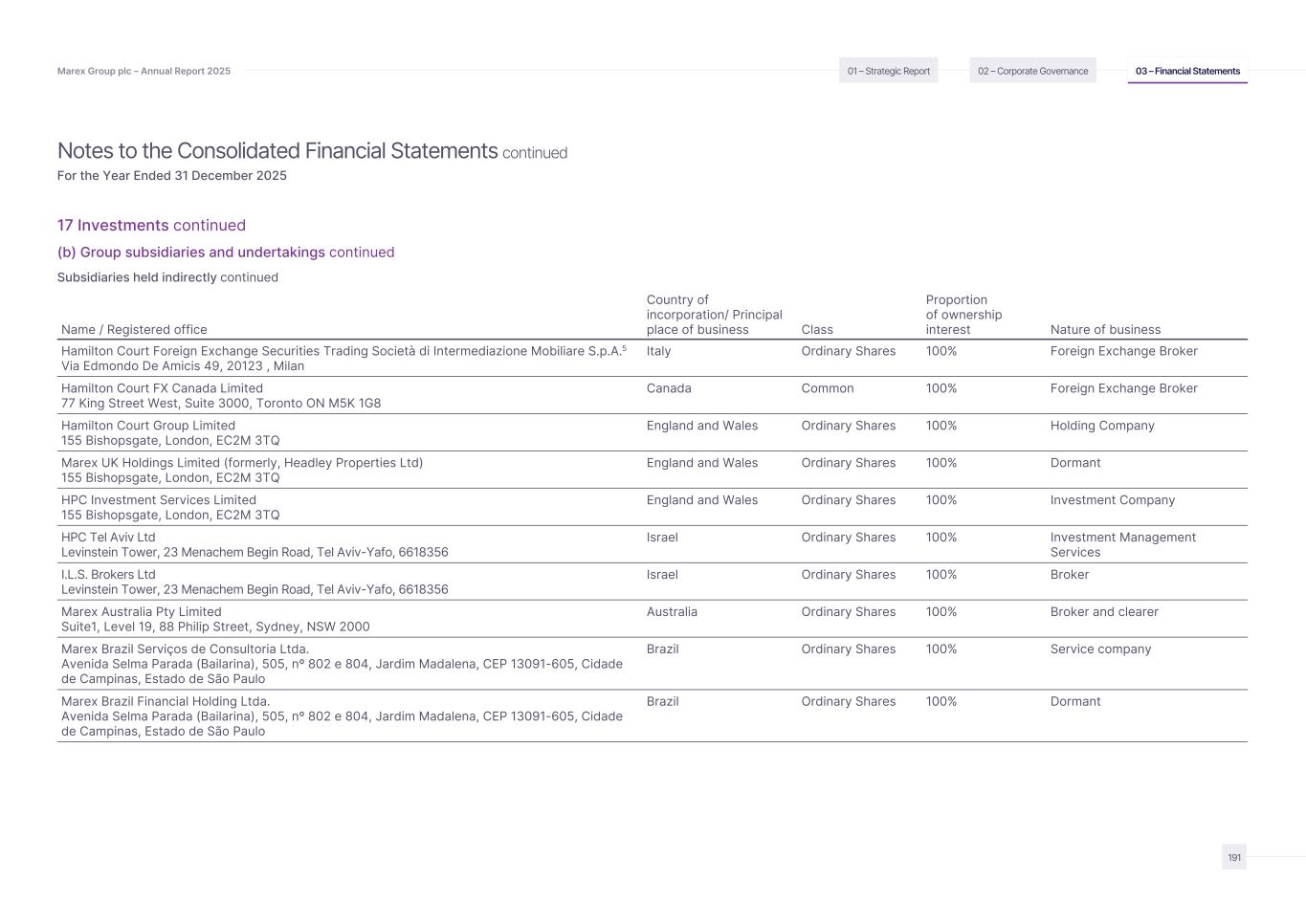This screenshot has height=924, width=1306.
Task: Click the 'Broker and clearer' nature cell
Action: 1104,612
